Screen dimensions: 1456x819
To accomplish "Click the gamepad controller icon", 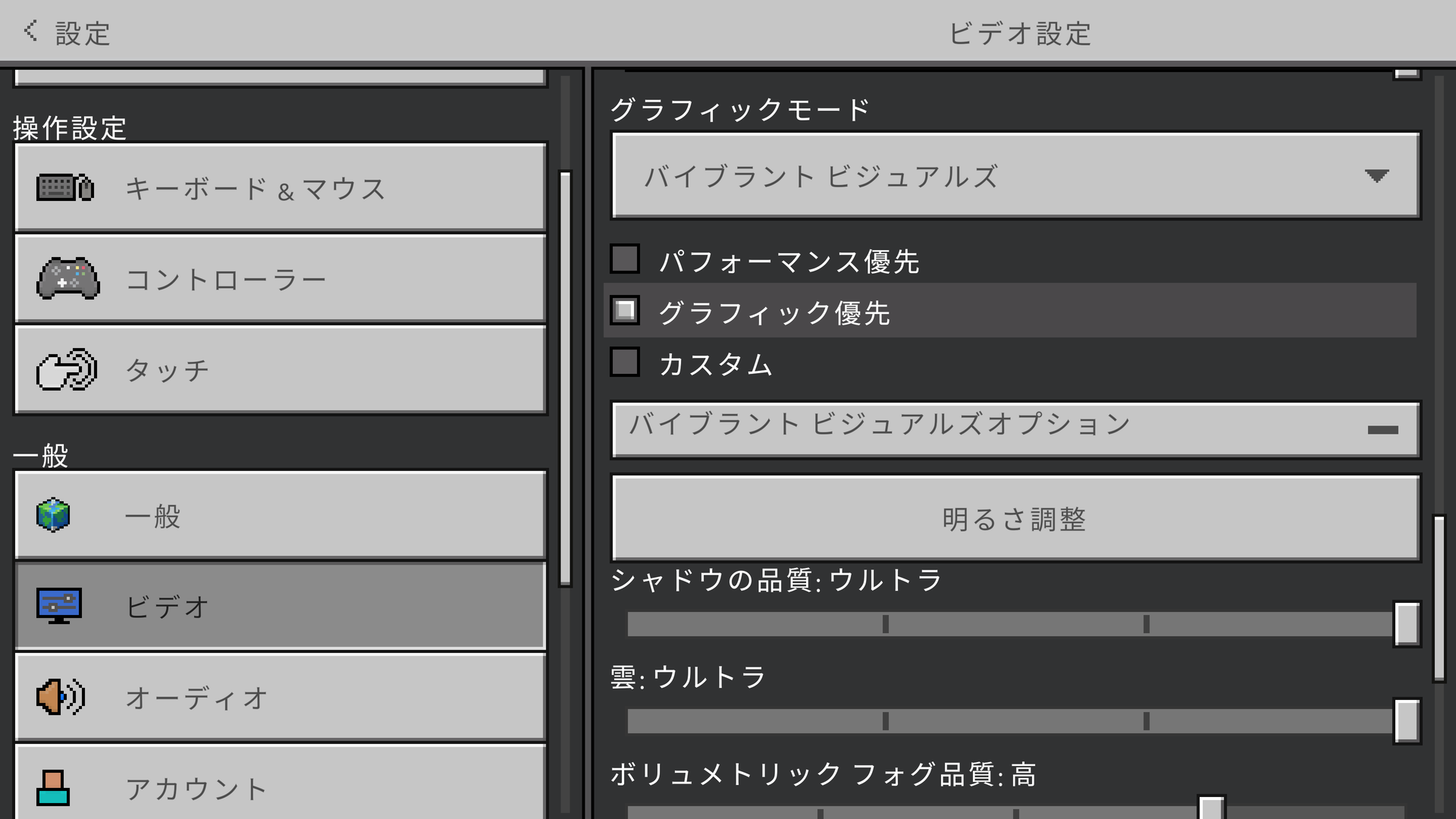I will (x=67, y=278).
